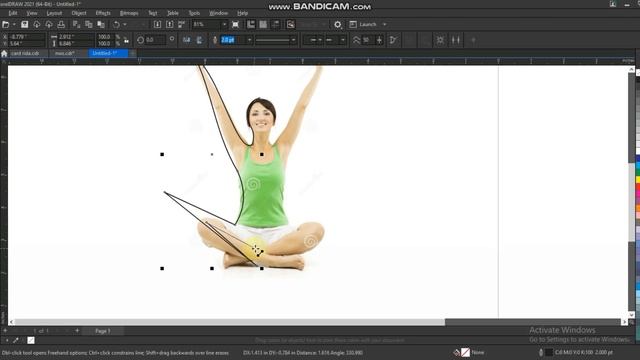Click the add page plus icon
This screenshot has width=640, height=360.
click(77, 331)
